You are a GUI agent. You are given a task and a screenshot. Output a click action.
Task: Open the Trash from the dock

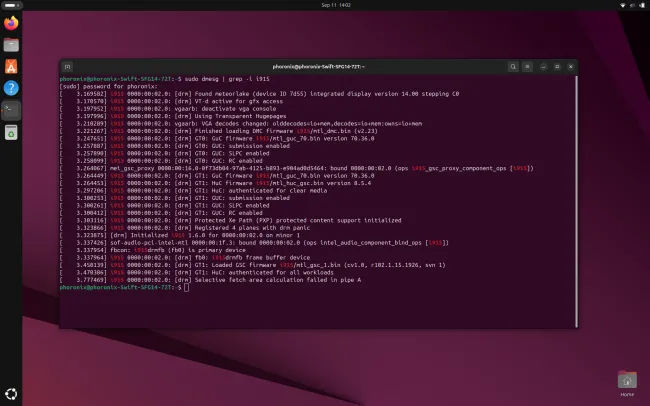(x=11, y=132)
